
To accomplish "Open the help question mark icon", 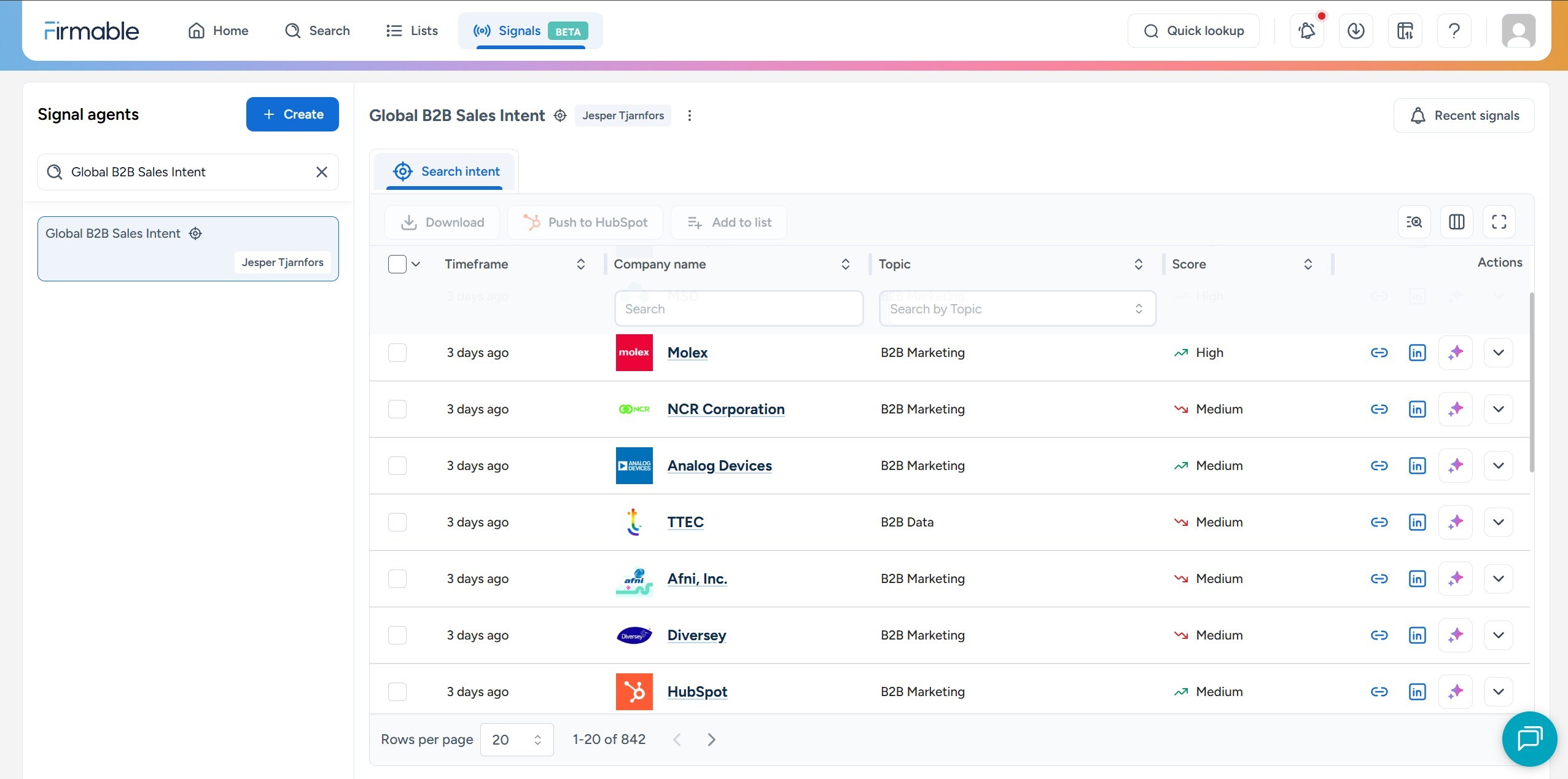I will [x=1454, y=31].
